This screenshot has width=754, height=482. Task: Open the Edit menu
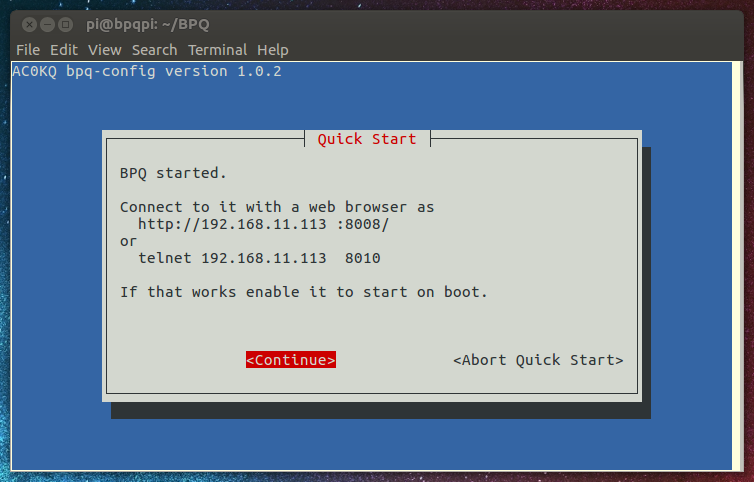click(63, 50)
